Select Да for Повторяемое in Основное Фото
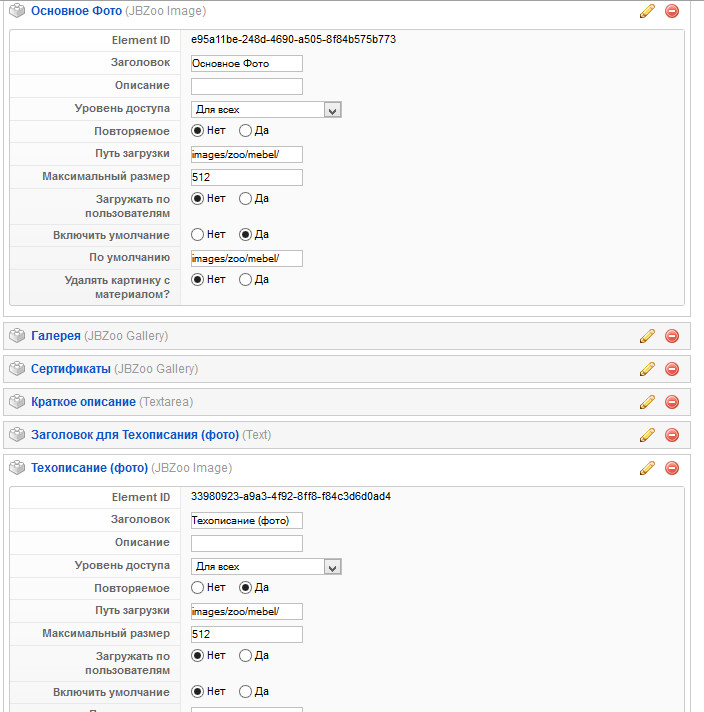The image size is (704, 712). pos(245,131)
